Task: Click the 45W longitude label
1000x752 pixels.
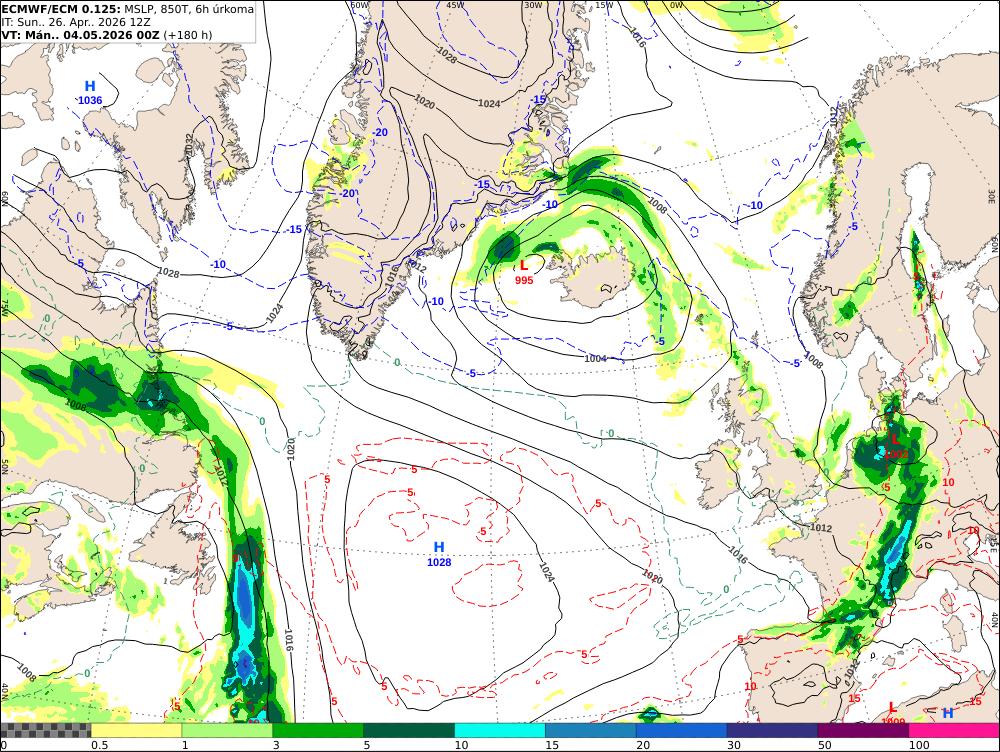Action: point(455,5)
